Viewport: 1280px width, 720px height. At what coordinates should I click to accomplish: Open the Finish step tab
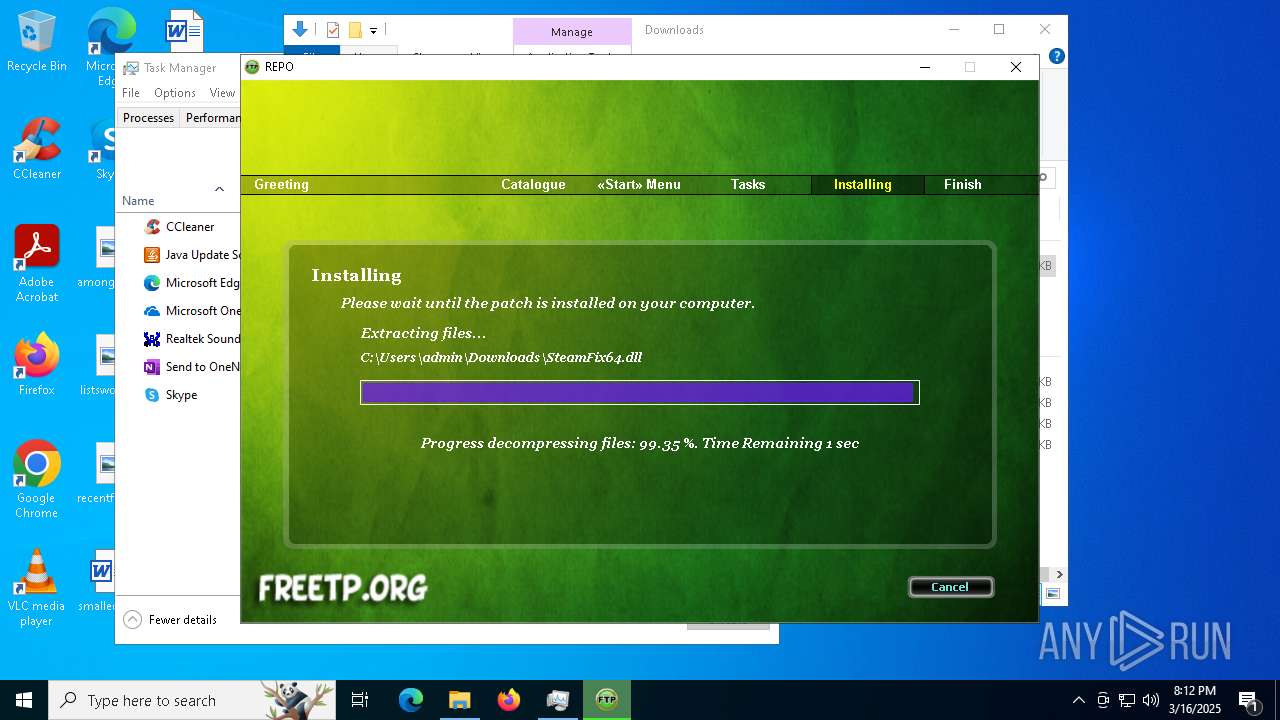(x=963, y=184)
